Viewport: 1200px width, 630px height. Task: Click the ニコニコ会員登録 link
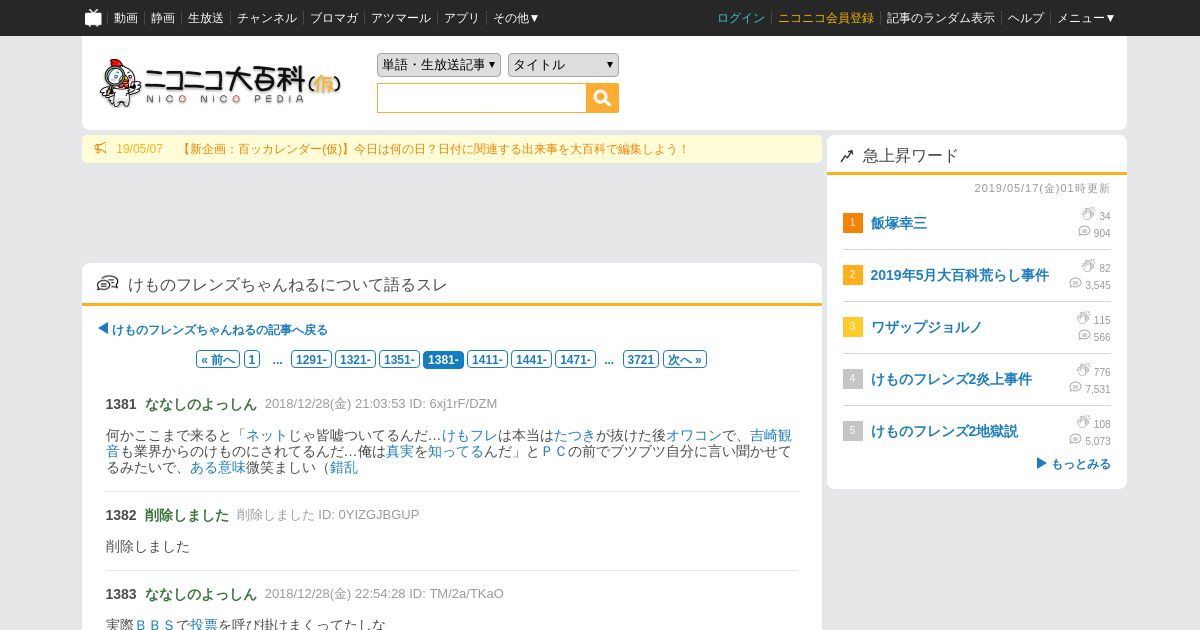(826, 18)
